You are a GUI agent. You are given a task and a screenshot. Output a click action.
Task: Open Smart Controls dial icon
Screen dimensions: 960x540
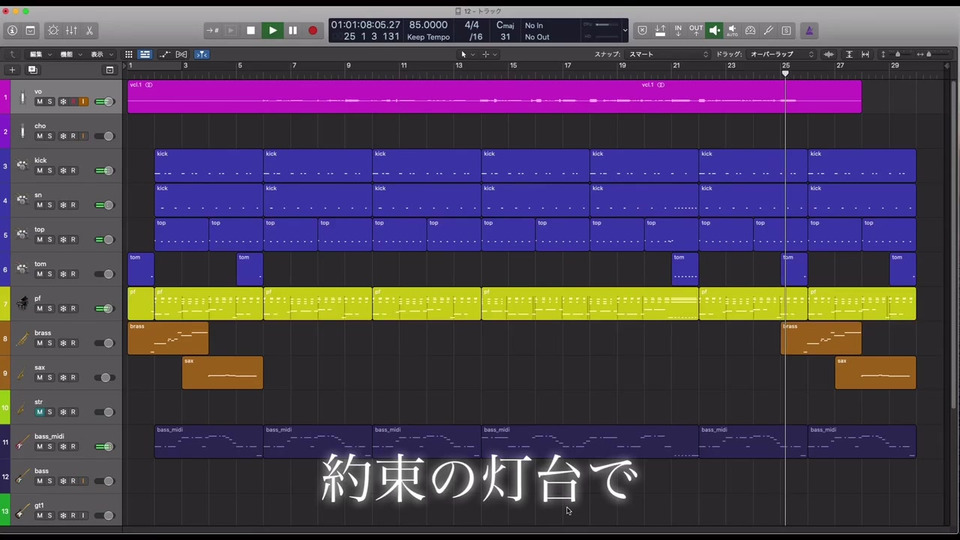53,30
